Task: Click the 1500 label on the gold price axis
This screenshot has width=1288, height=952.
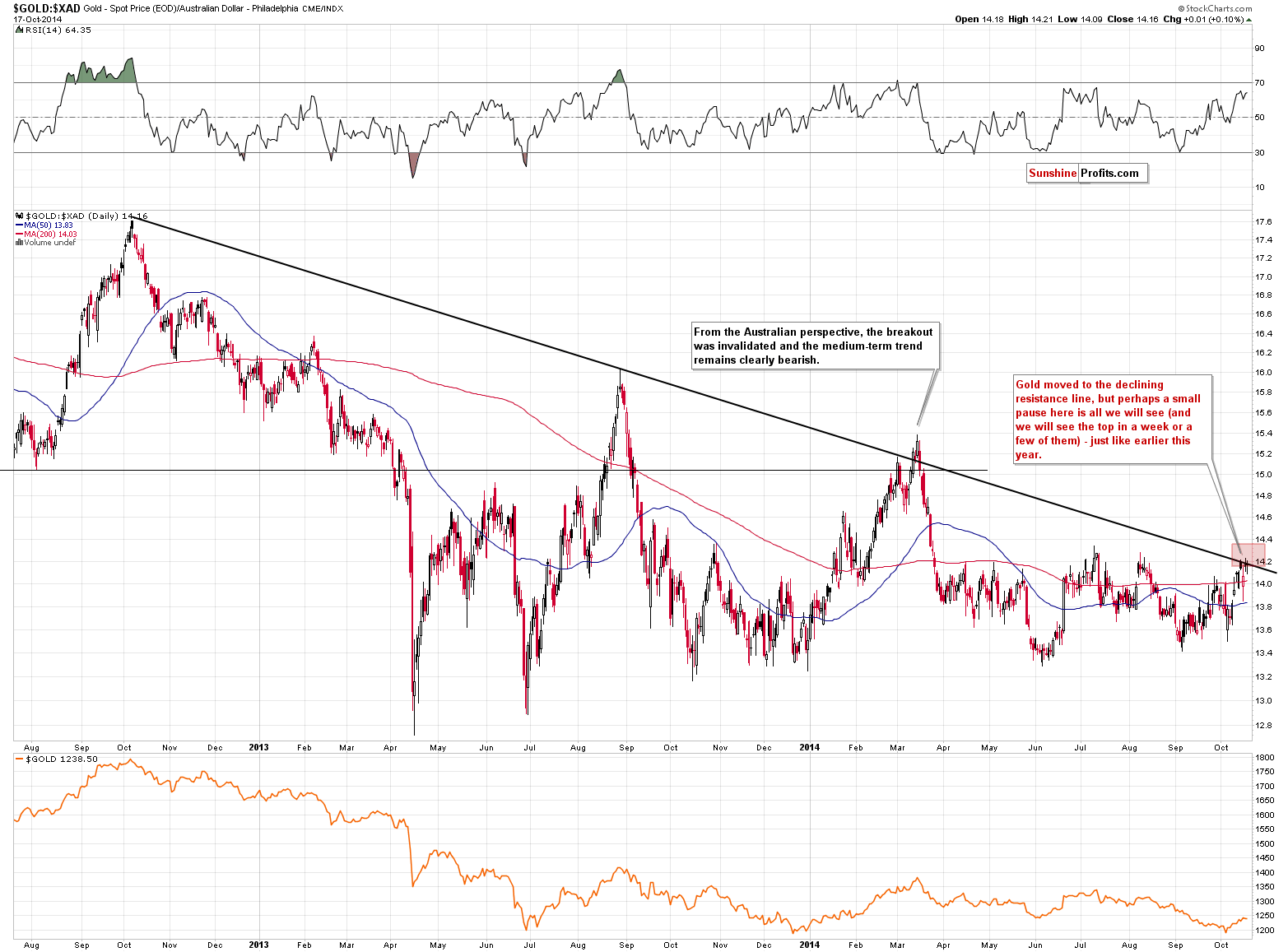Action: pos(1265,843)
